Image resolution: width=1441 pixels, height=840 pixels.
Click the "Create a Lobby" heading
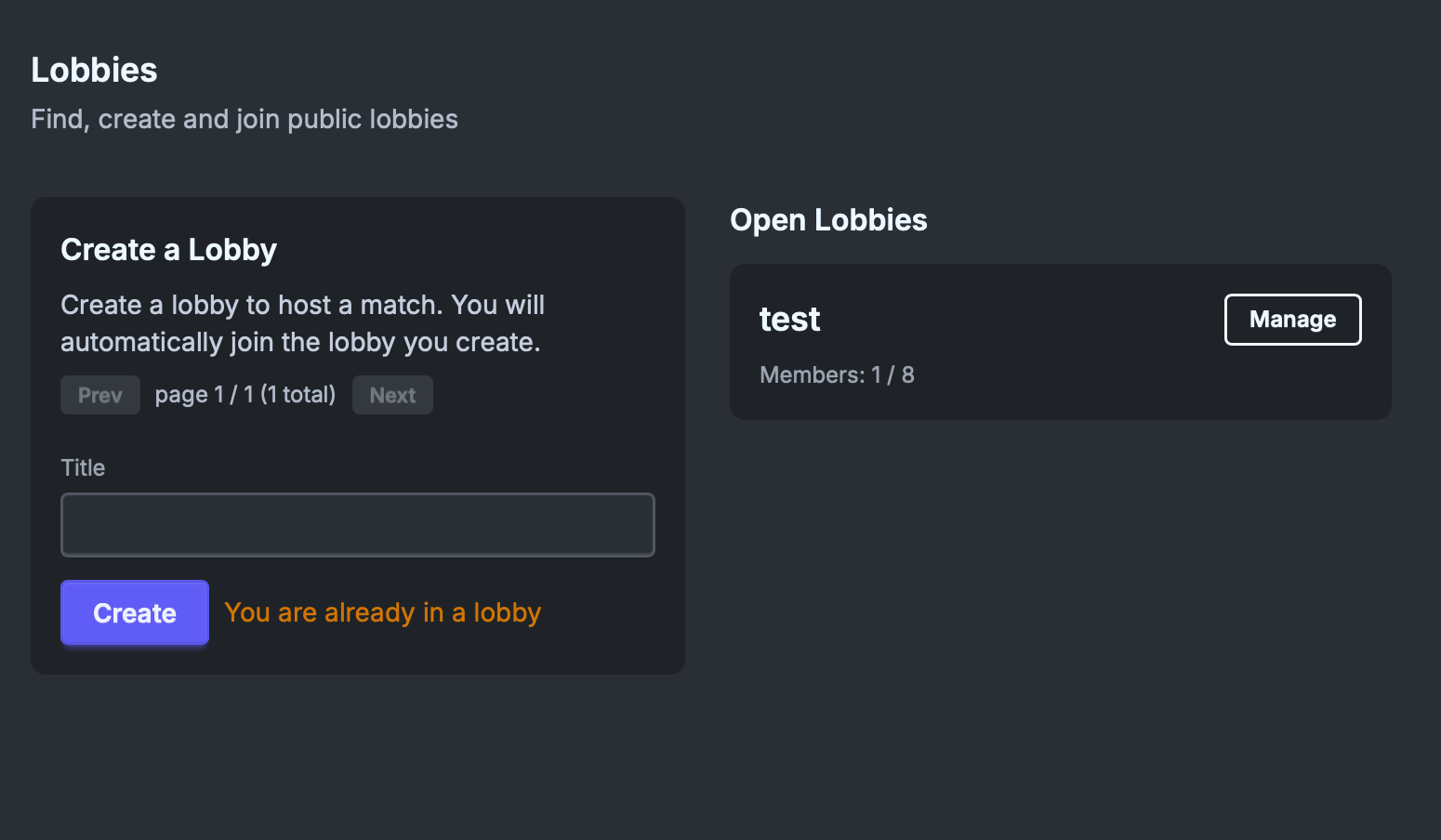168,250
